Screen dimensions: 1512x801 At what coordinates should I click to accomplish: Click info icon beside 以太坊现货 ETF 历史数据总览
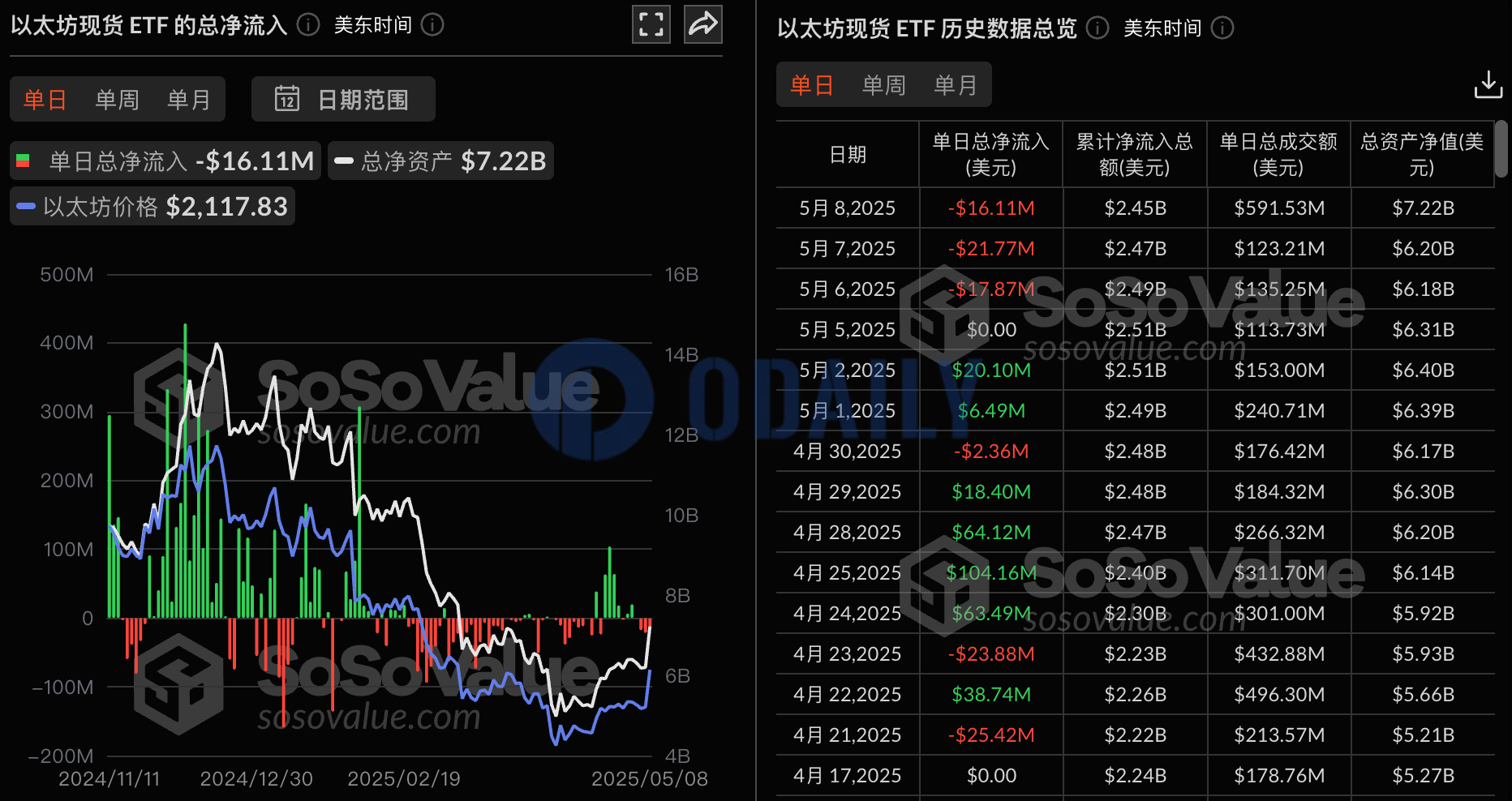click(x=1097, y=28)
